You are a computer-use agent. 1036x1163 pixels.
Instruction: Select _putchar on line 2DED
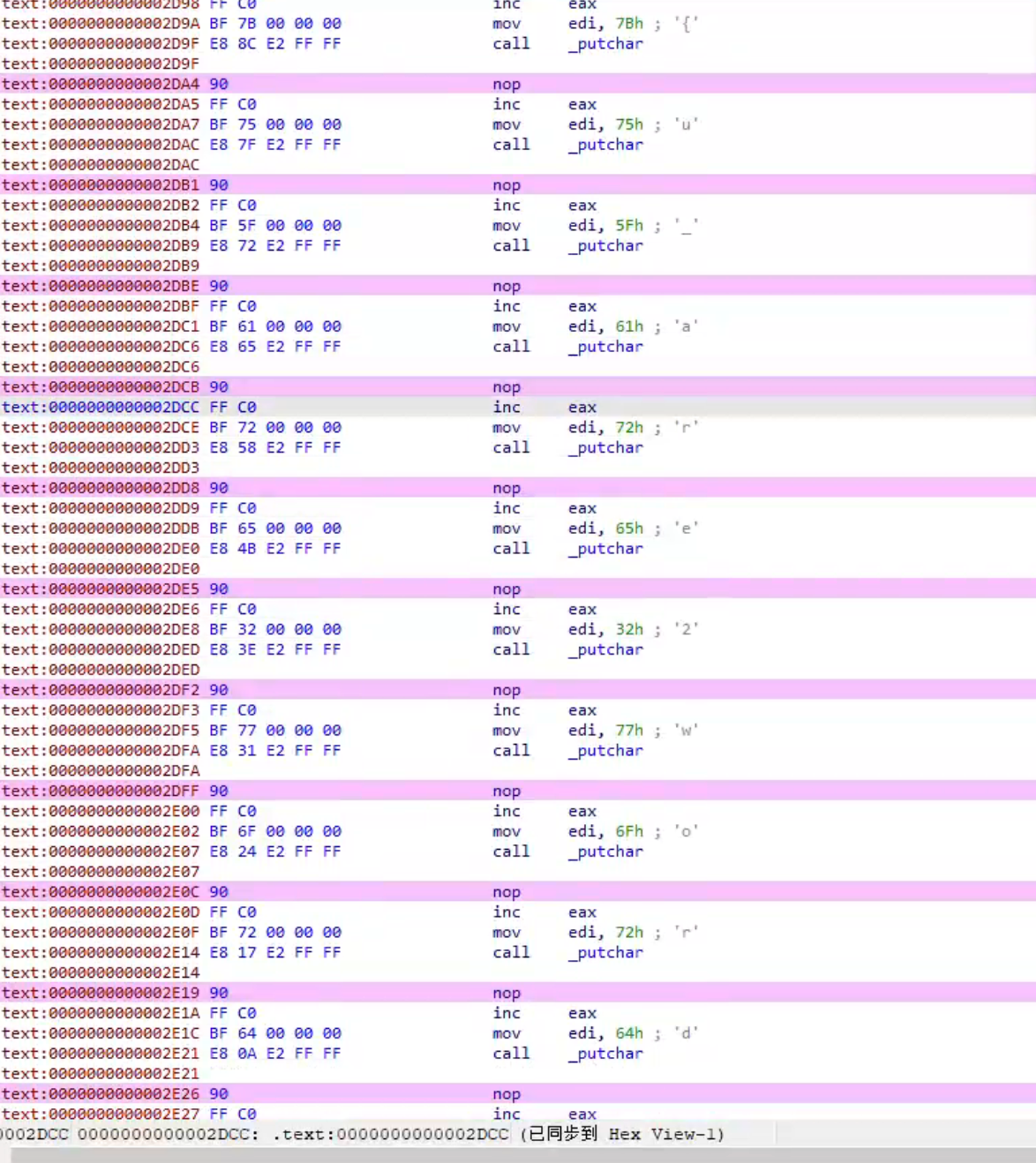coord(605,649)
